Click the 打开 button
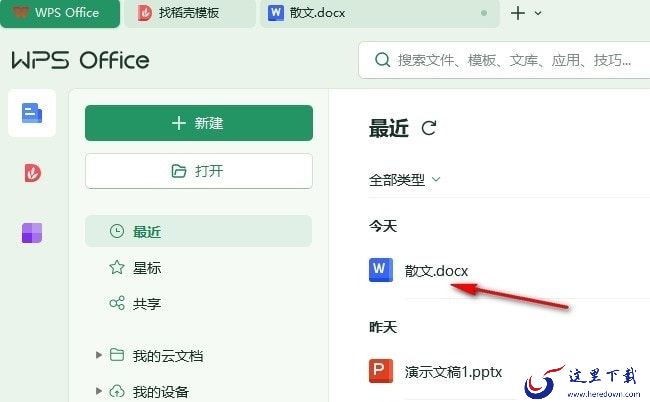This screenshot has width=650, height=402. [199, 171]
